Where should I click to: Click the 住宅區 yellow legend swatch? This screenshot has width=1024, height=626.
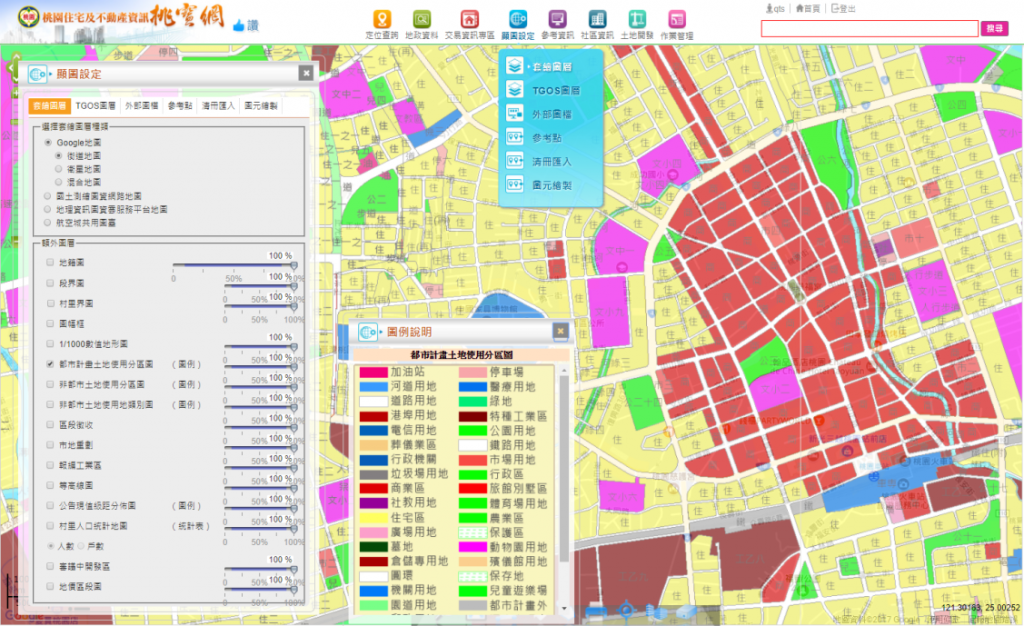[x=374, y=518]
